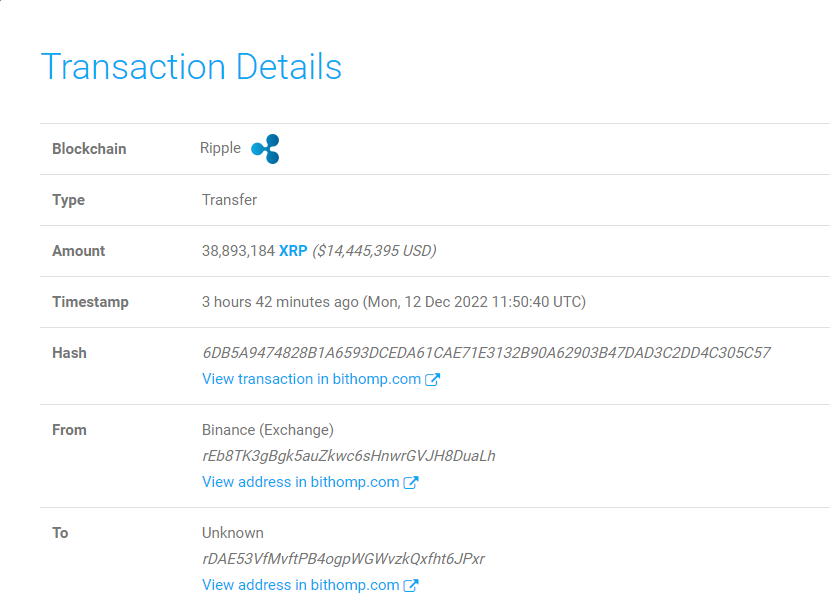Screen dimensions: 830x613
Task: Click external-link icon beside View transaction
Action: [x=432, y=380]
